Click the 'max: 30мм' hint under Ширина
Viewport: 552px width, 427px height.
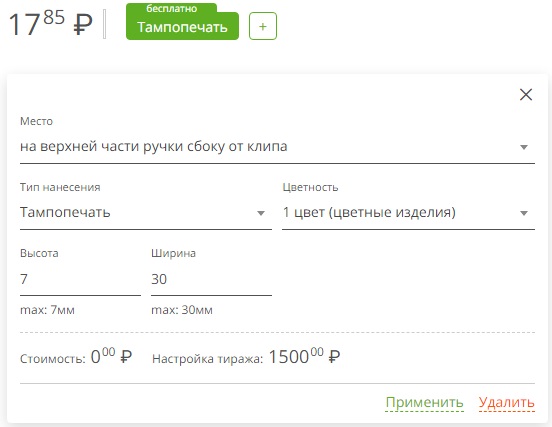(x=182, y=310)
